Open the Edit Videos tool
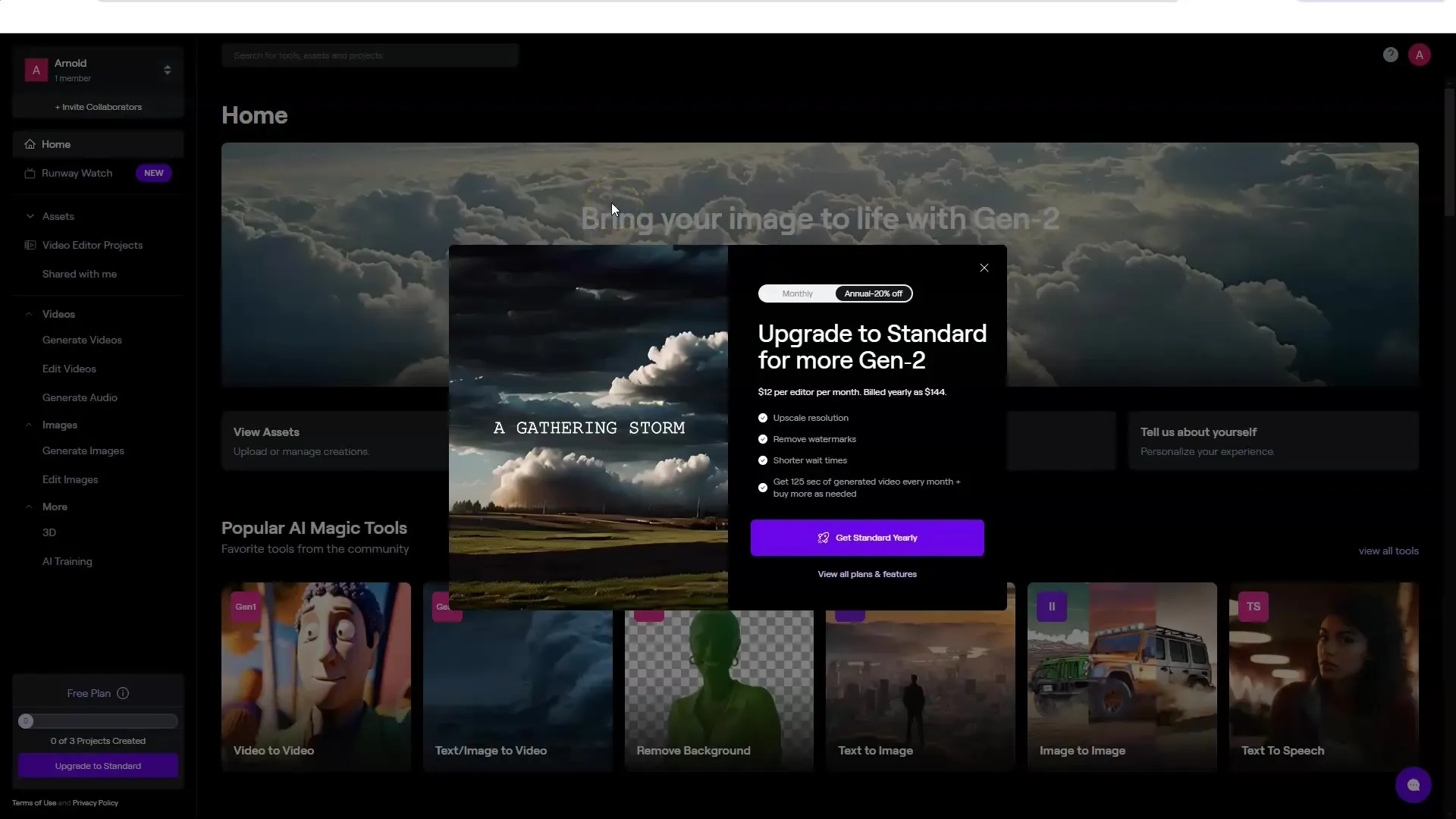This screenshot has height=819, width=1456. click(x=69, y=368)
